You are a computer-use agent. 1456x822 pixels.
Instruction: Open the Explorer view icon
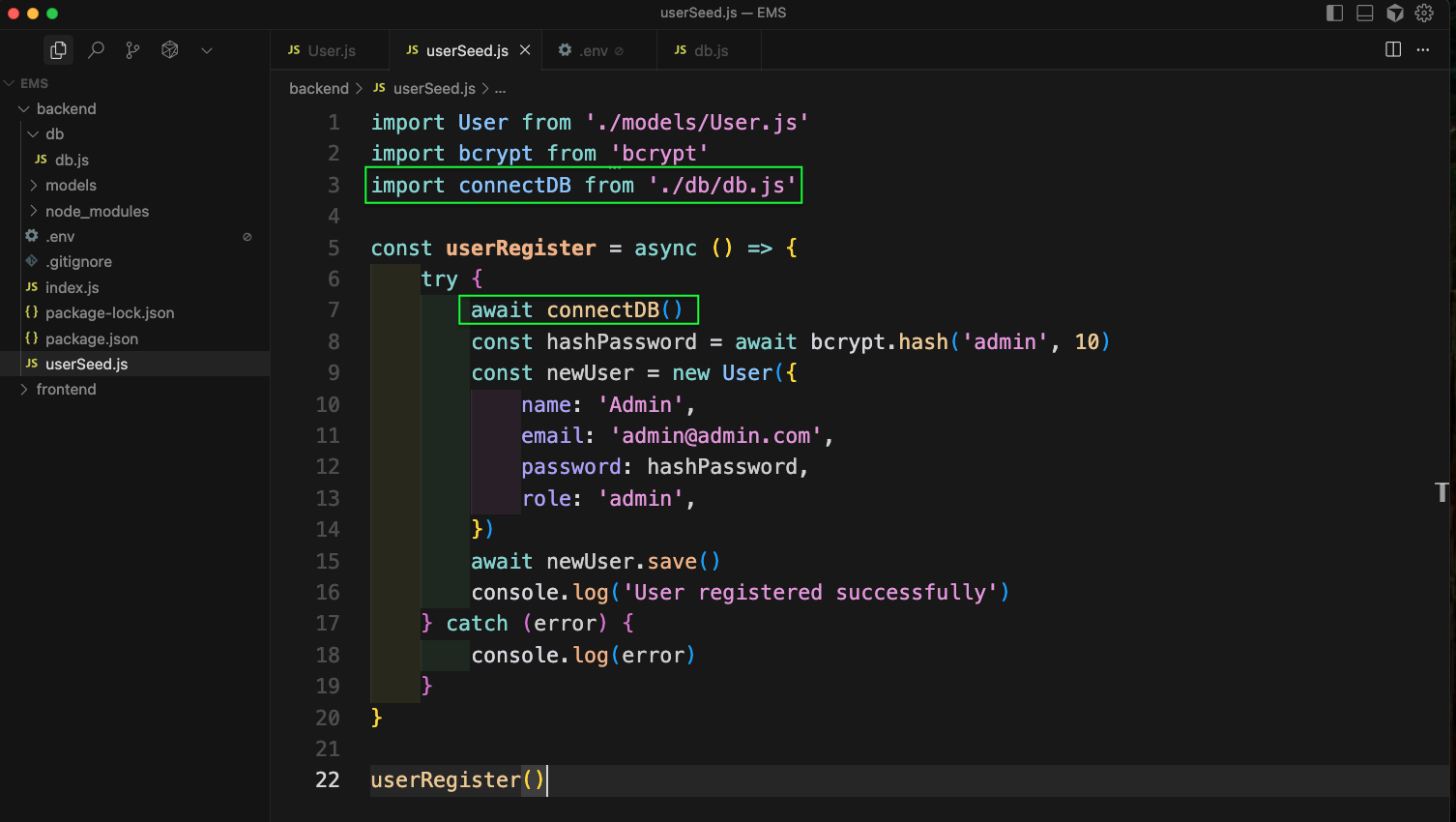coord(58,50)
